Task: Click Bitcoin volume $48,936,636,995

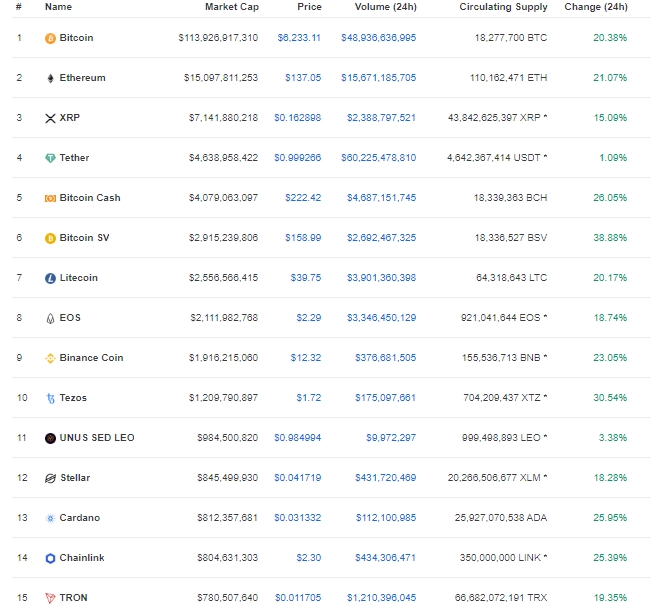Action: 378,38
